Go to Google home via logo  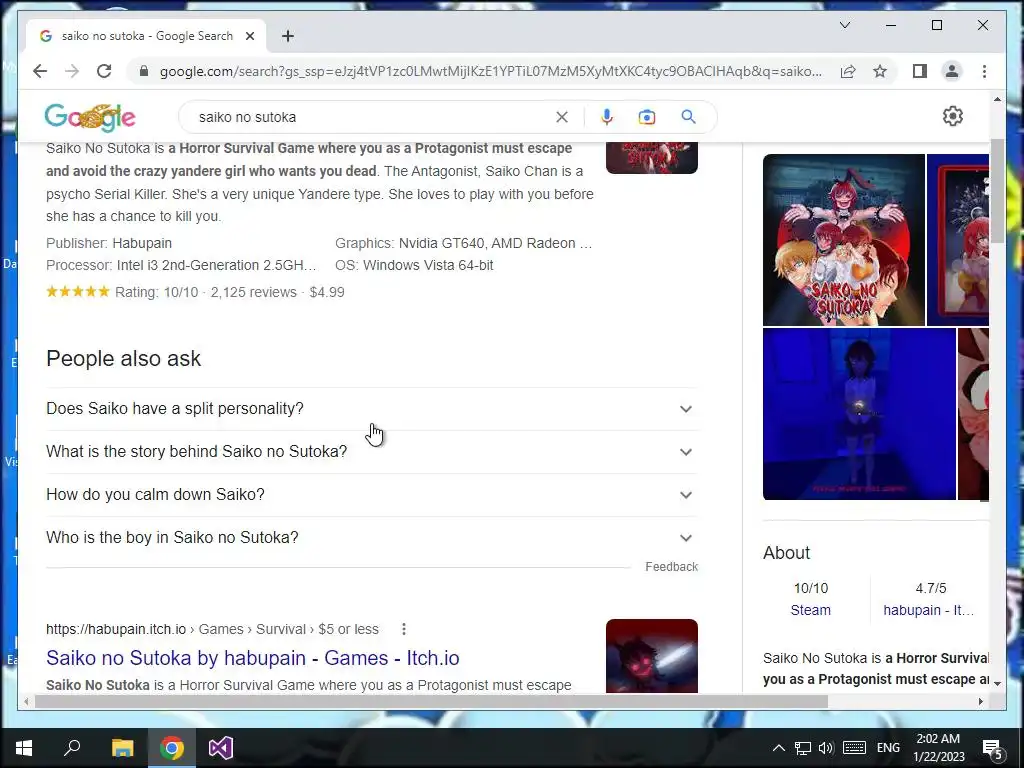pyautogui.click(x=90, y=117)
